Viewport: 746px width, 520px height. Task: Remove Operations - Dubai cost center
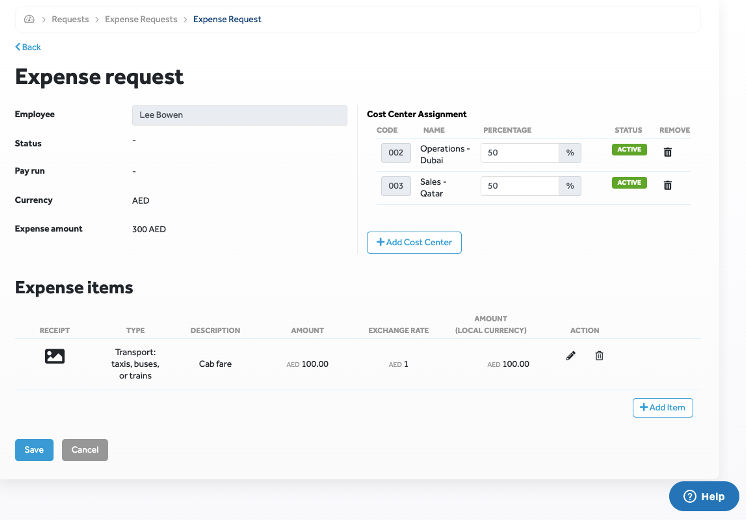click(668, 152)
